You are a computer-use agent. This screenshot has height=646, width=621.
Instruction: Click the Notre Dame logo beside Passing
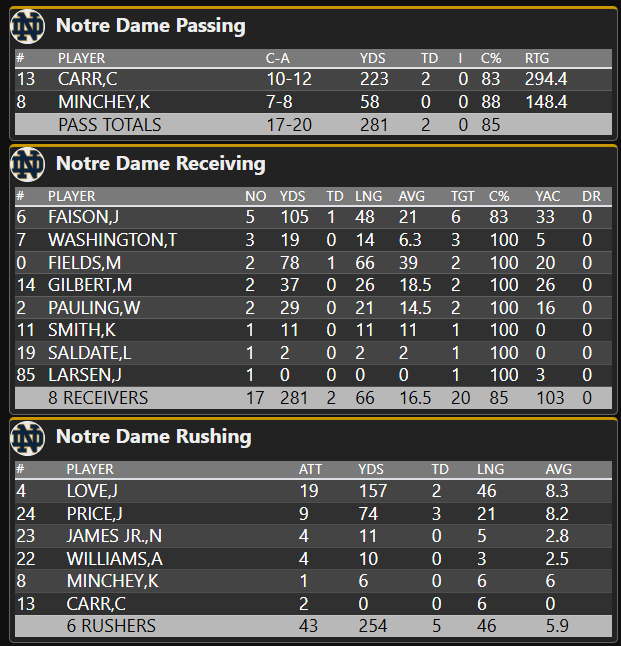pyautogui.click(x=28, y=26)
